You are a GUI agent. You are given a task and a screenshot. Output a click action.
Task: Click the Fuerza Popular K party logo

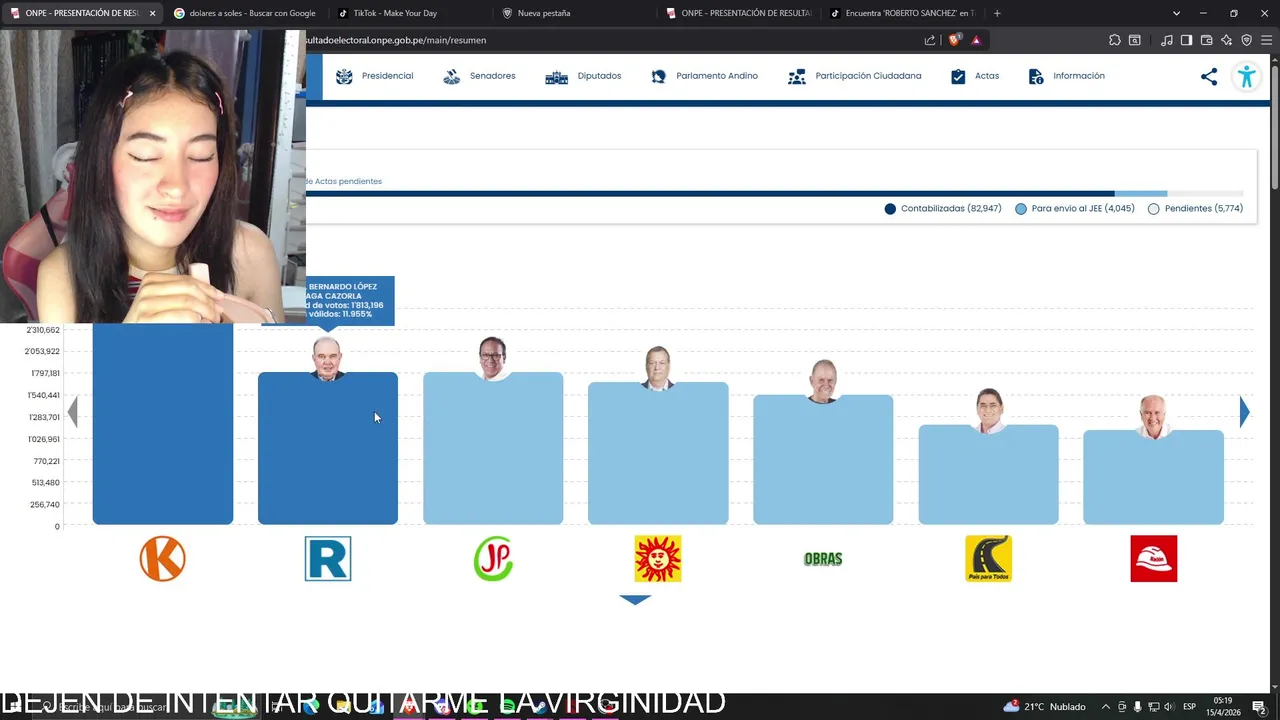(x=163, y=558)
